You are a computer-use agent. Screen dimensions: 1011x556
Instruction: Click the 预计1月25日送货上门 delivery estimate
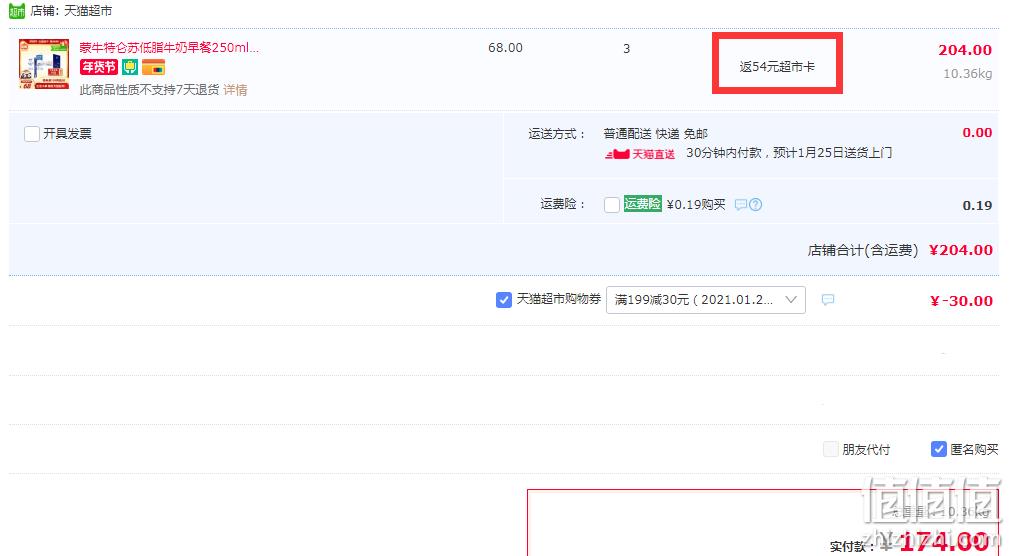[832, 153]
